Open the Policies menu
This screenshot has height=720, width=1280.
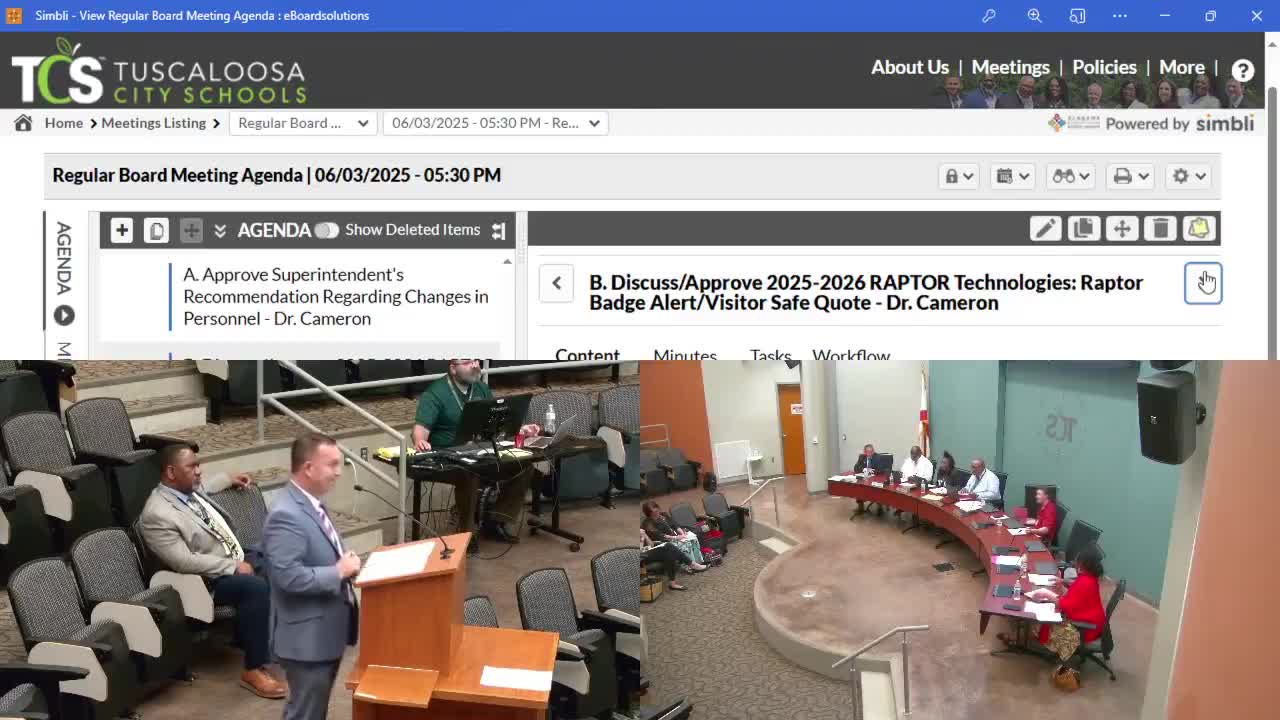pos(1104,67)
